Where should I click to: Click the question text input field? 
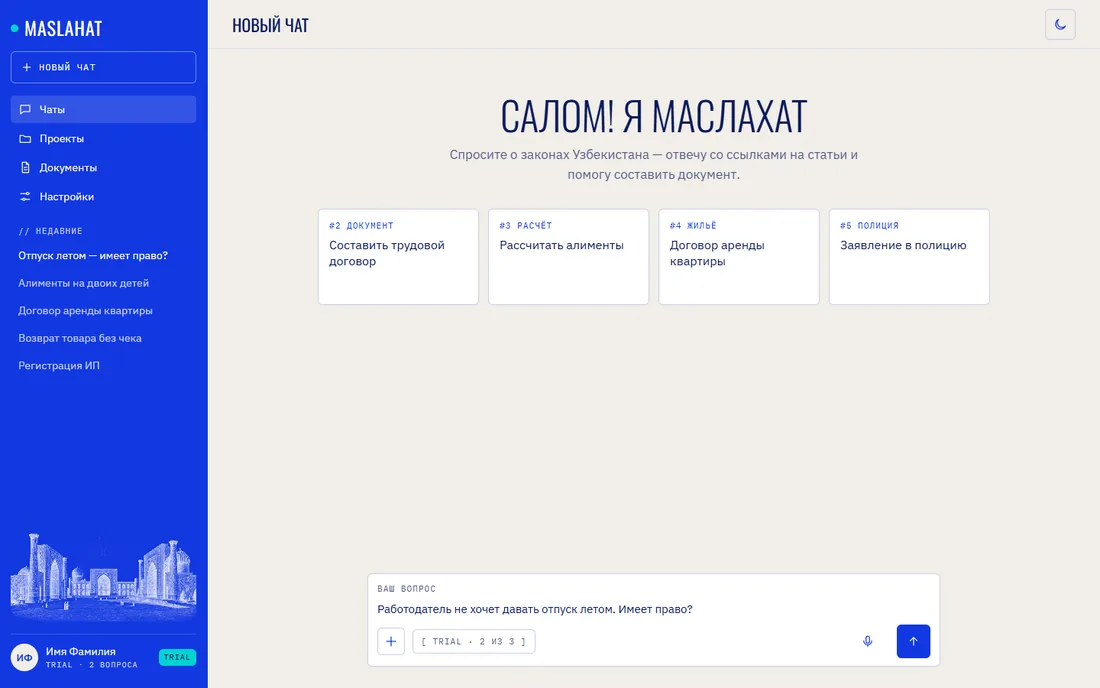(653, 609)
